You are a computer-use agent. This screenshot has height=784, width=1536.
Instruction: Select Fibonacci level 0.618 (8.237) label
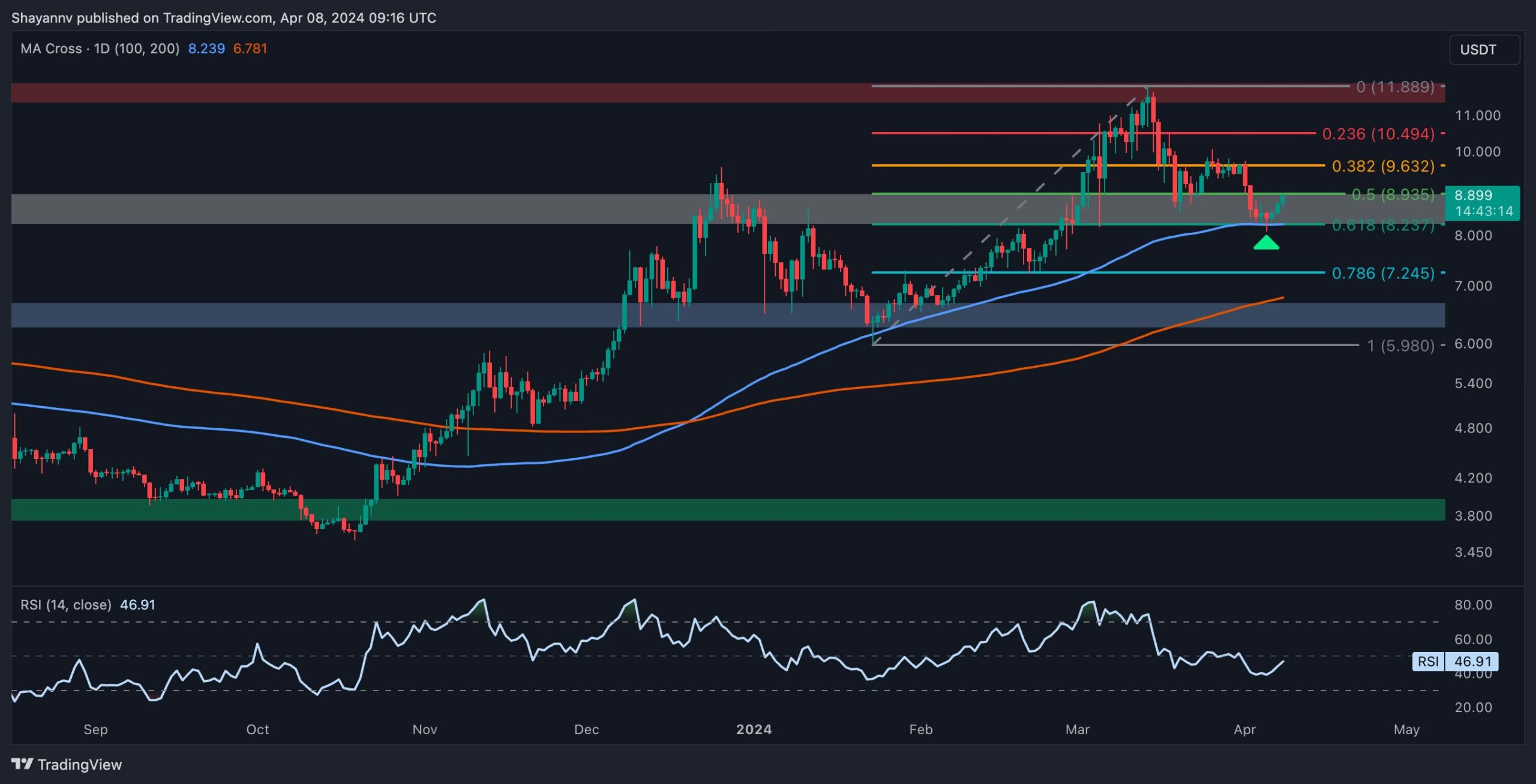point(1383,226)
